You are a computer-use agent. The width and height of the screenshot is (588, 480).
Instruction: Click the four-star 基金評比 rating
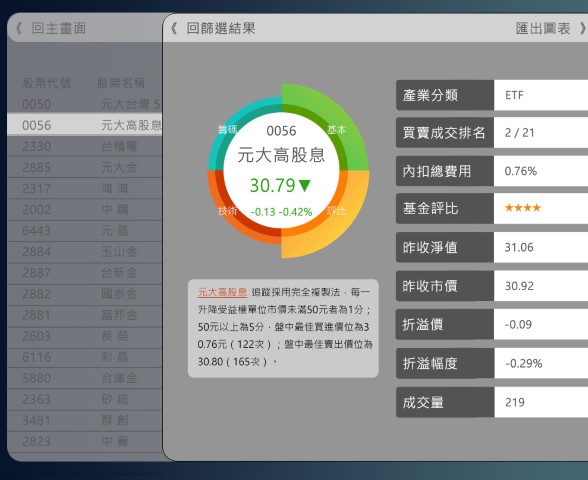pos(522,207)
